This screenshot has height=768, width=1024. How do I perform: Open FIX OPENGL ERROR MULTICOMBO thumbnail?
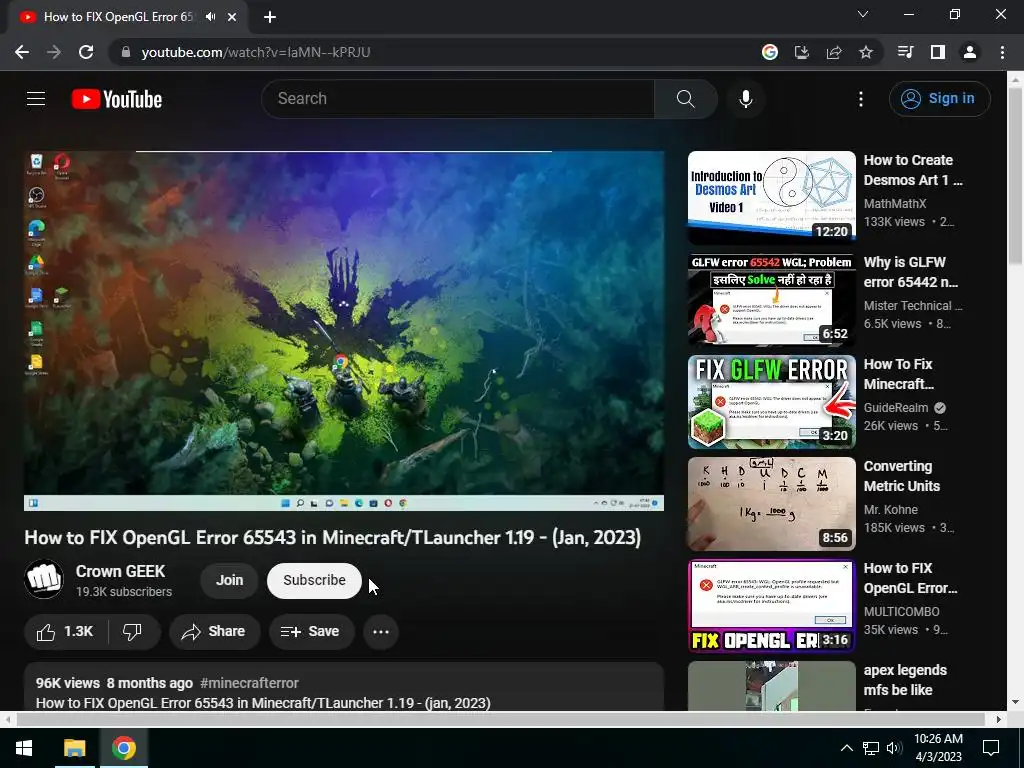coord(771,605)
